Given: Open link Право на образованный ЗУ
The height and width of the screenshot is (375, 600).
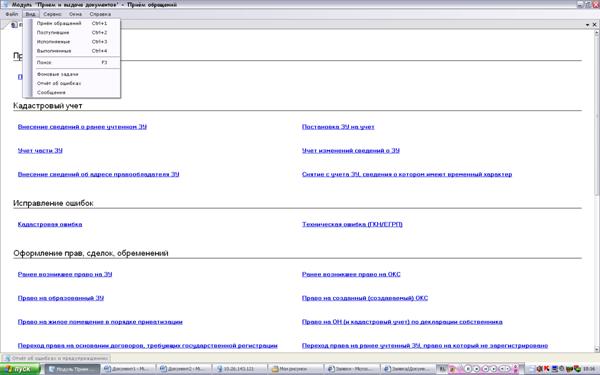Looking at the screenshot, I should point(60,298).
